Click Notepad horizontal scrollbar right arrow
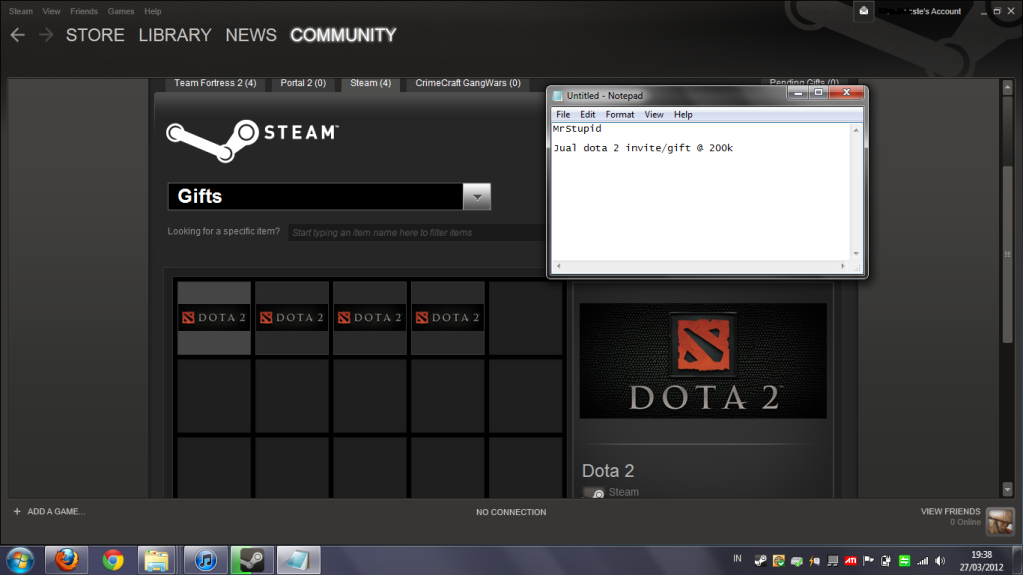This screenshot has height=575, width=1023. pos(843,266)
